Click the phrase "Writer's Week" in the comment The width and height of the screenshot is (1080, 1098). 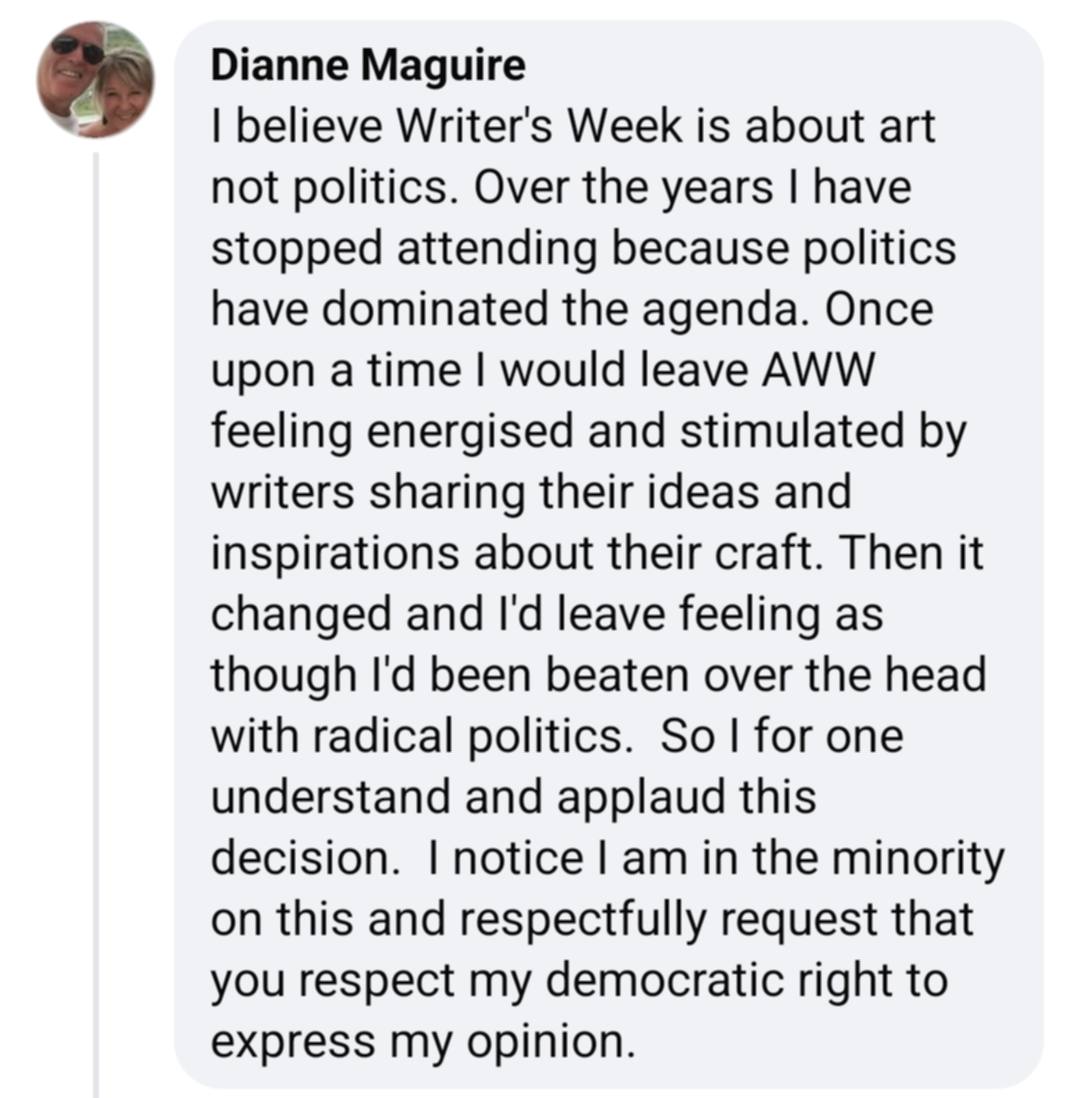(539, 126)
